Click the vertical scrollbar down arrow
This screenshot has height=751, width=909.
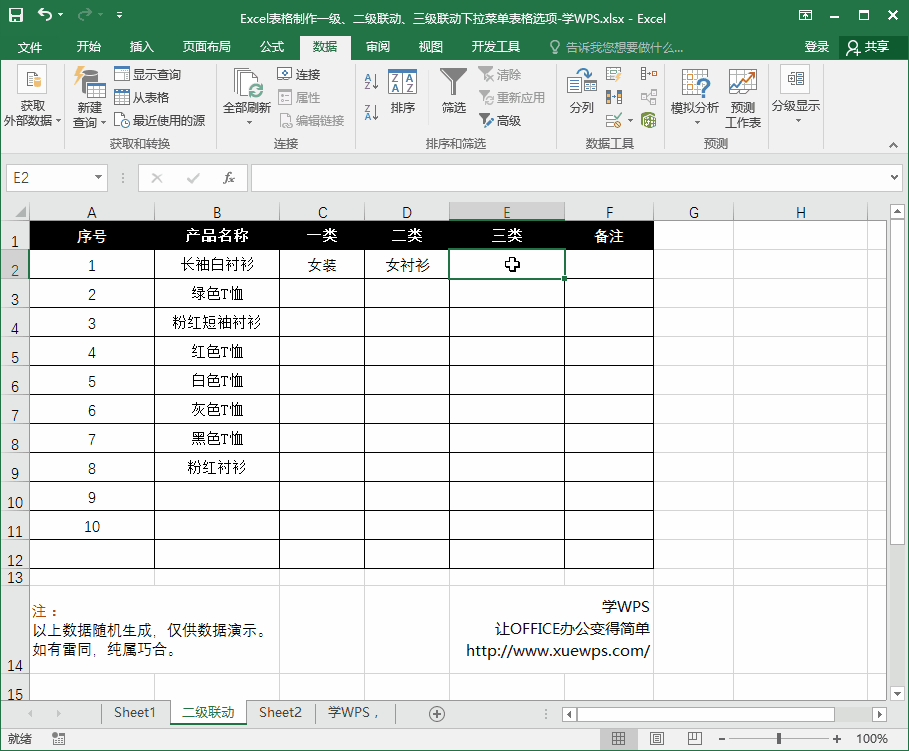(897, 693)
